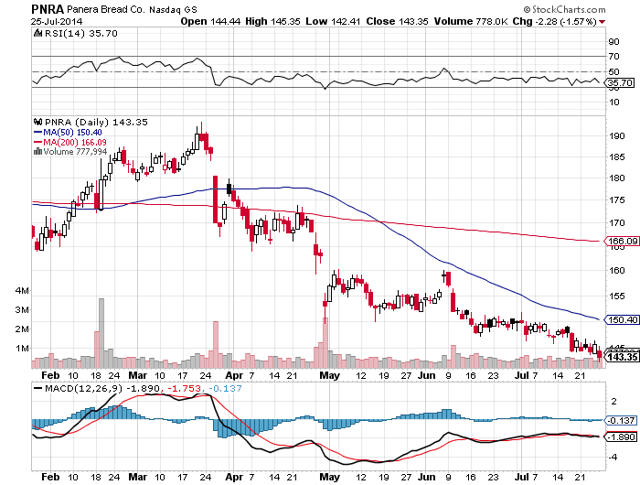Viewport: 640px width, 485px height.
Task: Click the Volume 778.0K header value
Action: 471,21
